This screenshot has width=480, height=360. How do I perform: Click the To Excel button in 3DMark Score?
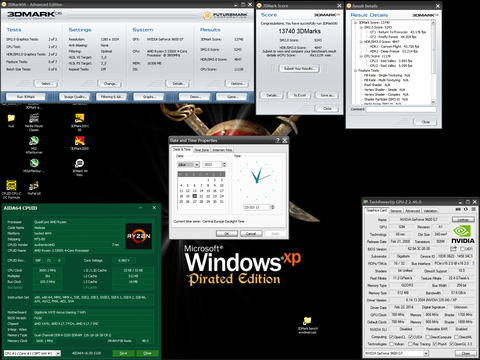299,95
